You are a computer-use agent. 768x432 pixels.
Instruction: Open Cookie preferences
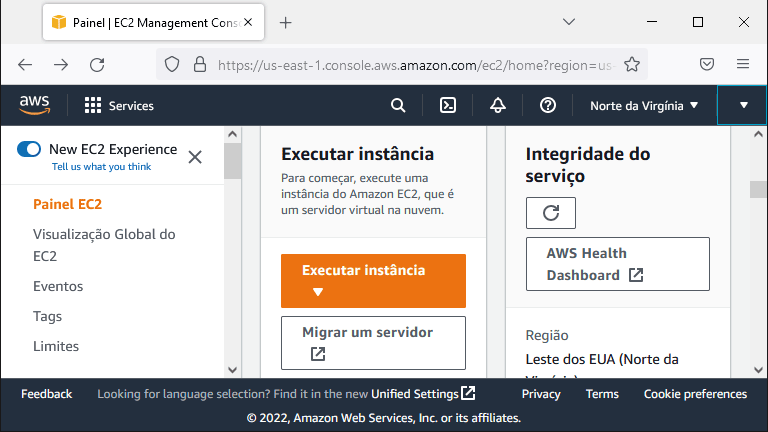695,394
